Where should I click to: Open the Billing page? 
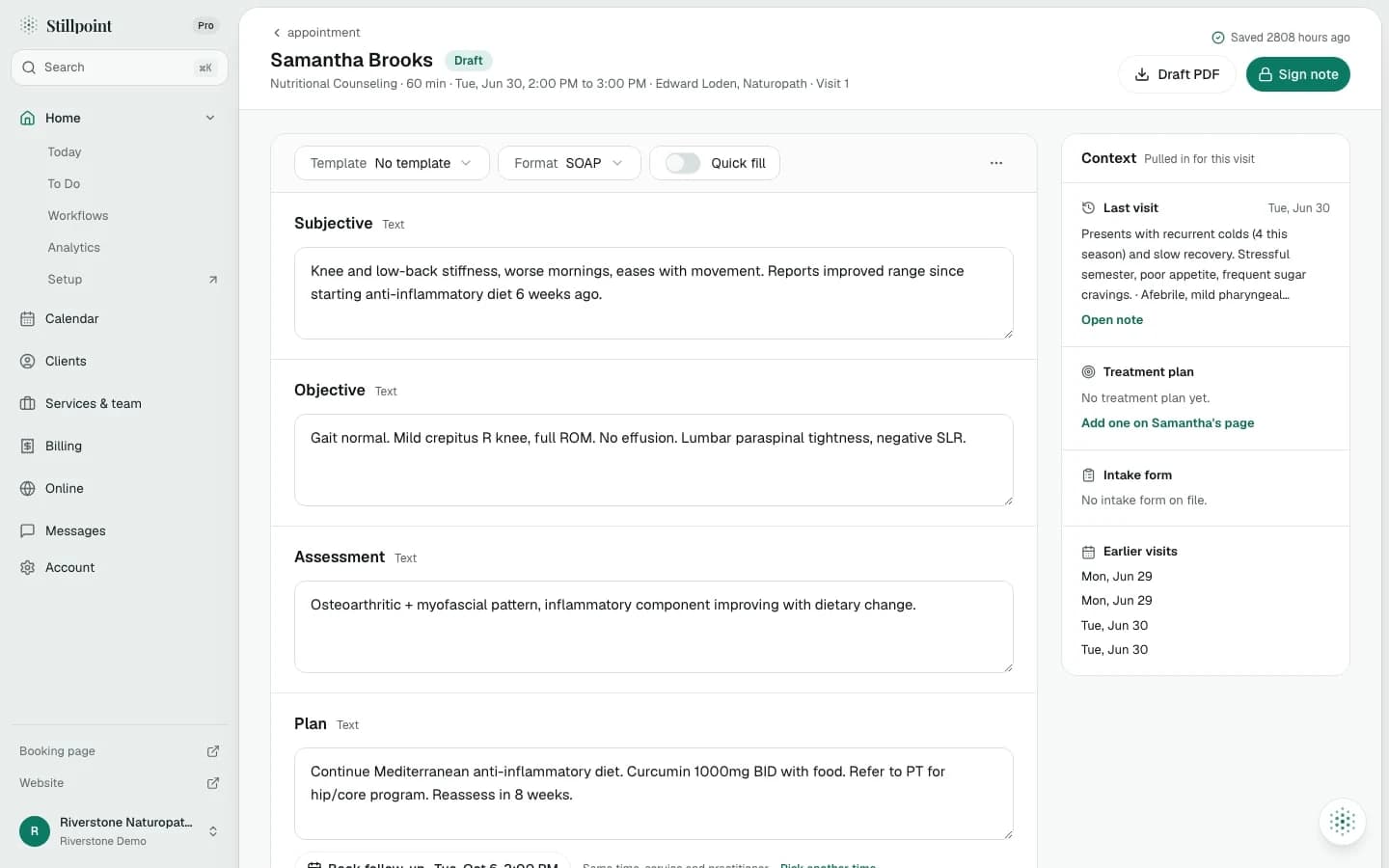(x=120, y=446)
